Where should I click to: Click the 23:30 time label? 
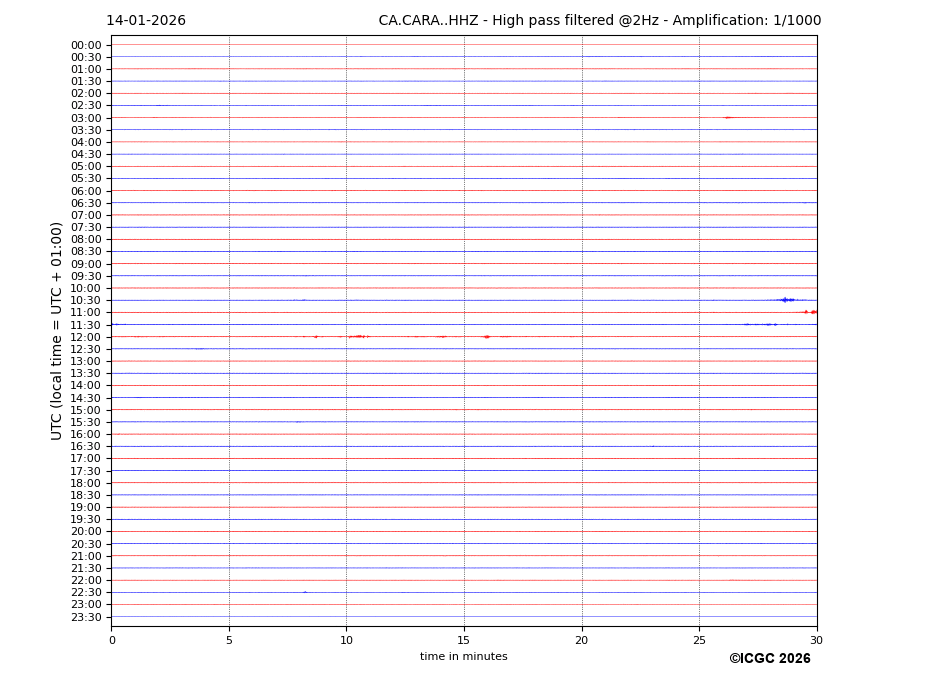(86, 617)
